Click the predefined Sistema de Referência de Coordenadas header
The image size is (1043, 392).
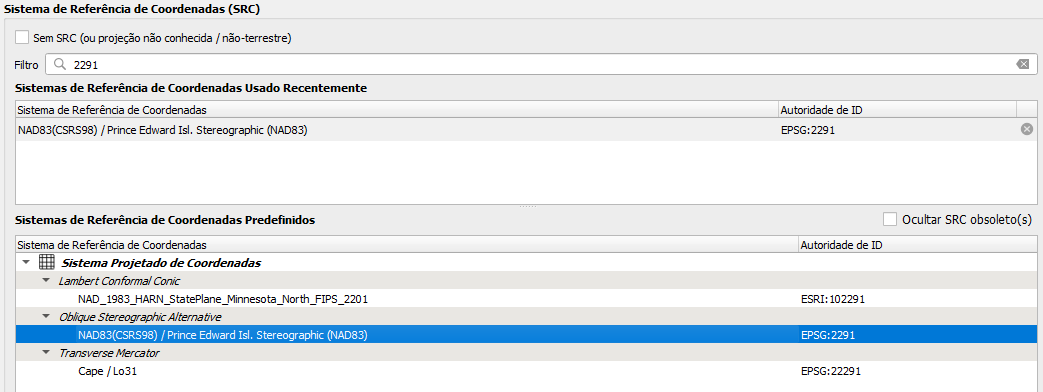coord(406,244)
